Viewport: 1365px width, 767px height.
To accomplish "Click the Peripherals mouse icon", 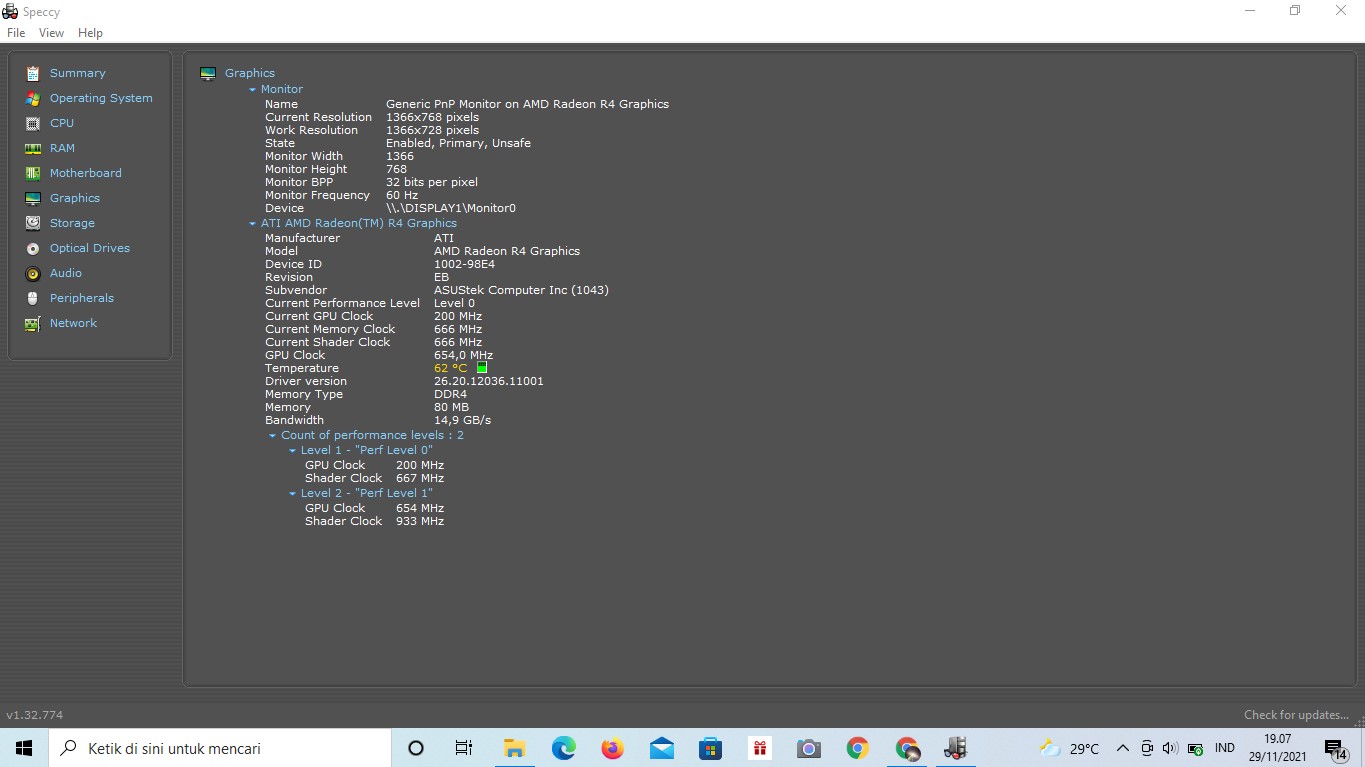I will coord(33,298).
